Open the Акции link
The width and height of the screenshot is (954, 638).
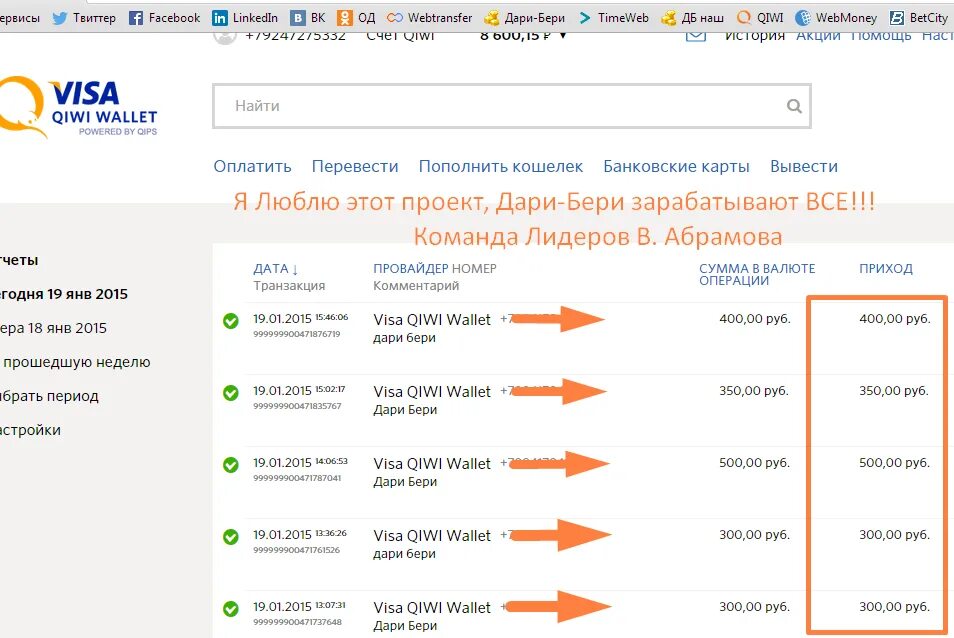(x=818, y=36)
